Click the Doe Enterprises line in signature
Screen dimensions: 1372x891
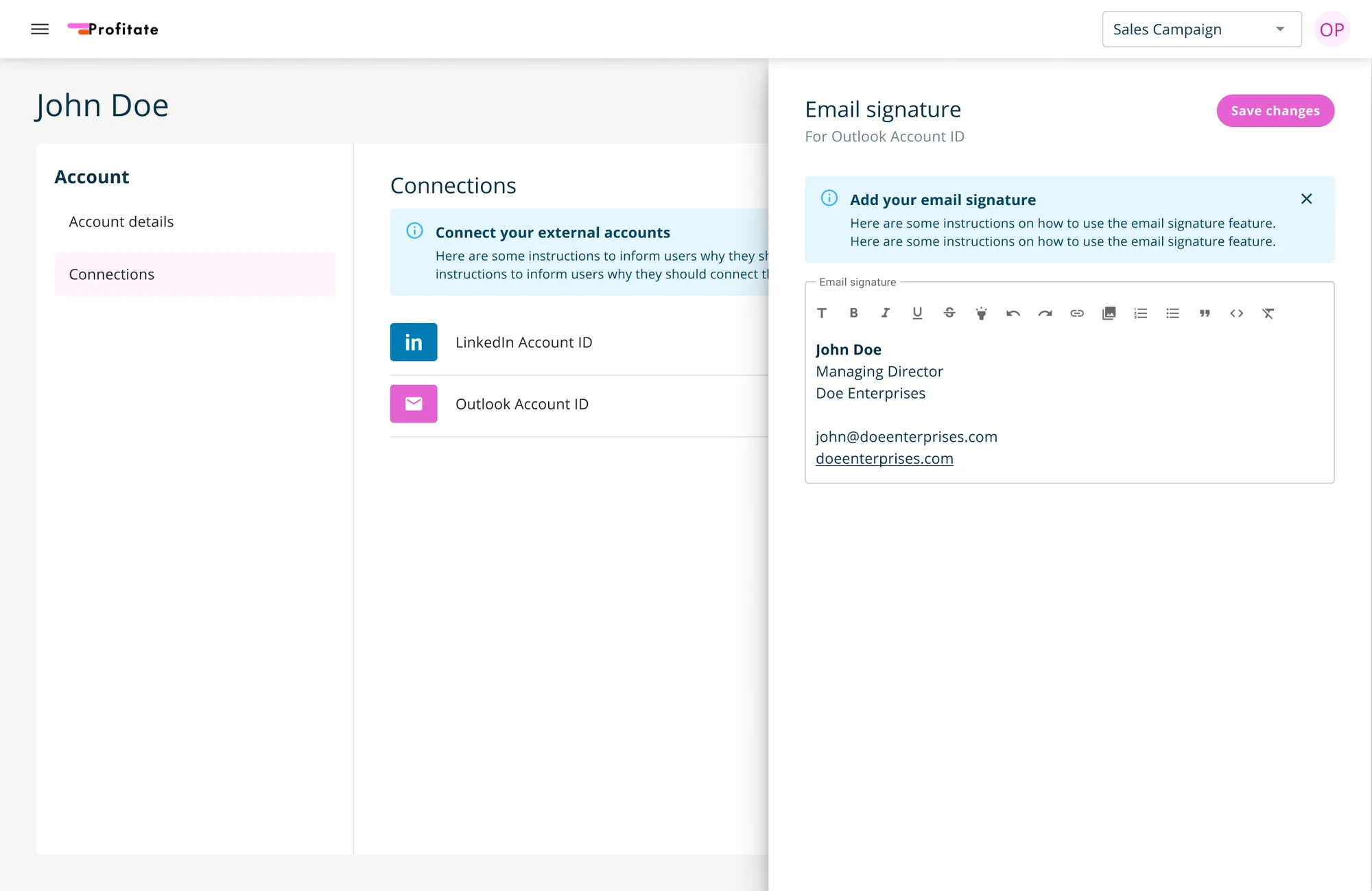pos(871,393)
